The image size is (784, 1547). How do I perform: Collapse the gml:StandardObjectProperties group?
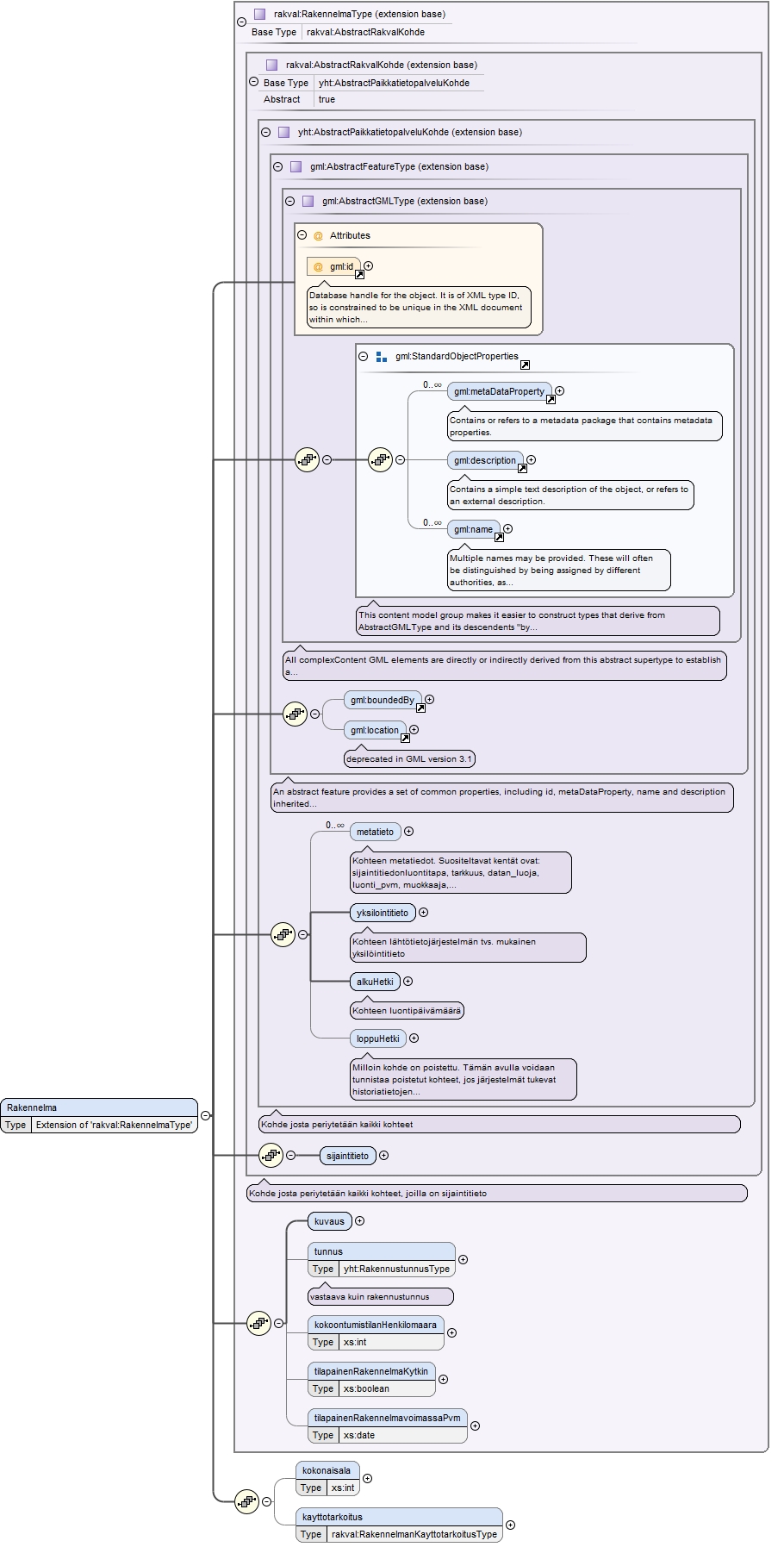(363, 356)
